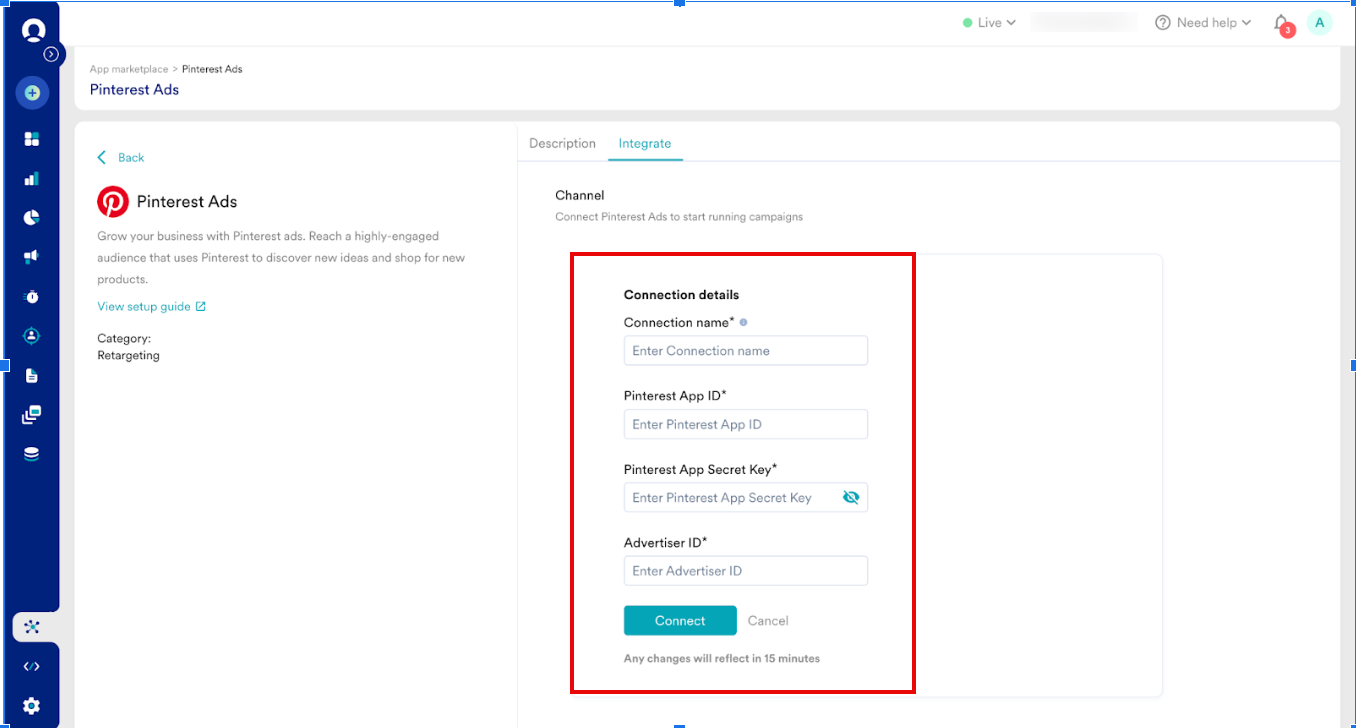Click the external link icon beside setup guide

pyautogui.click(x=201, y=307)
